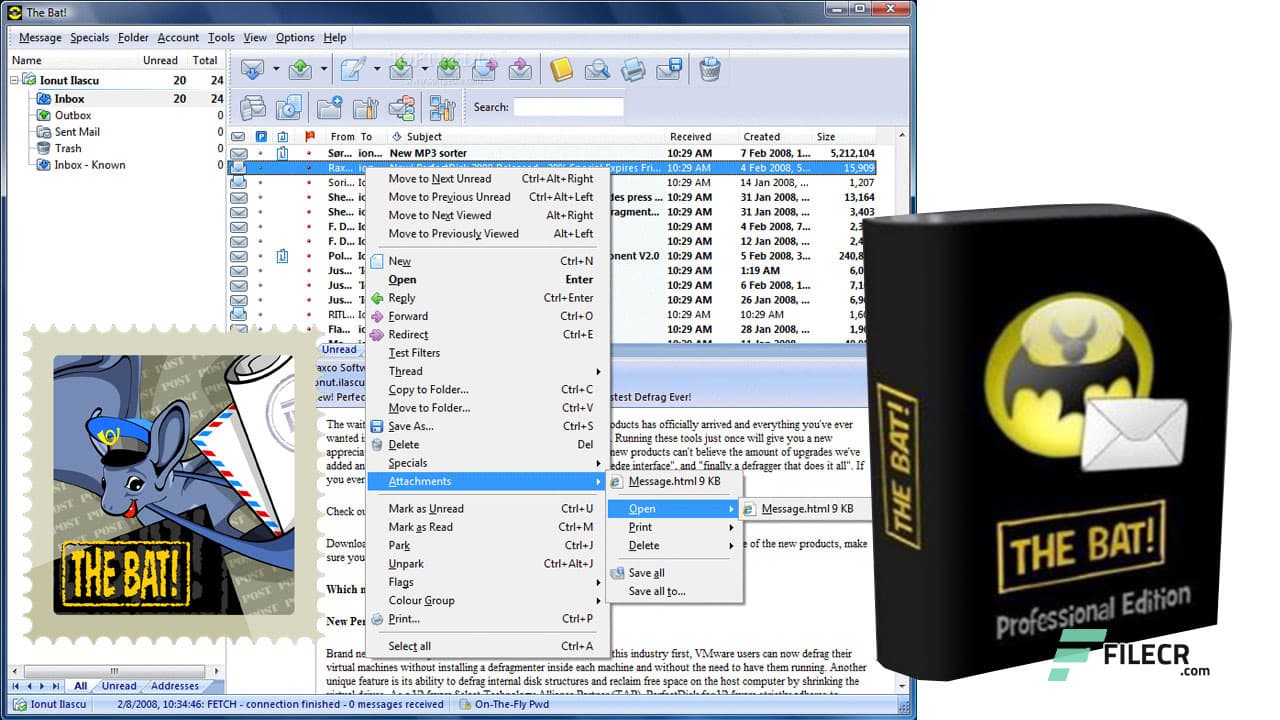The height and width of the screenshot is (720, 1280).
Task: Click the Reply to All toolbar icon
Action: (x=449, y=68)
